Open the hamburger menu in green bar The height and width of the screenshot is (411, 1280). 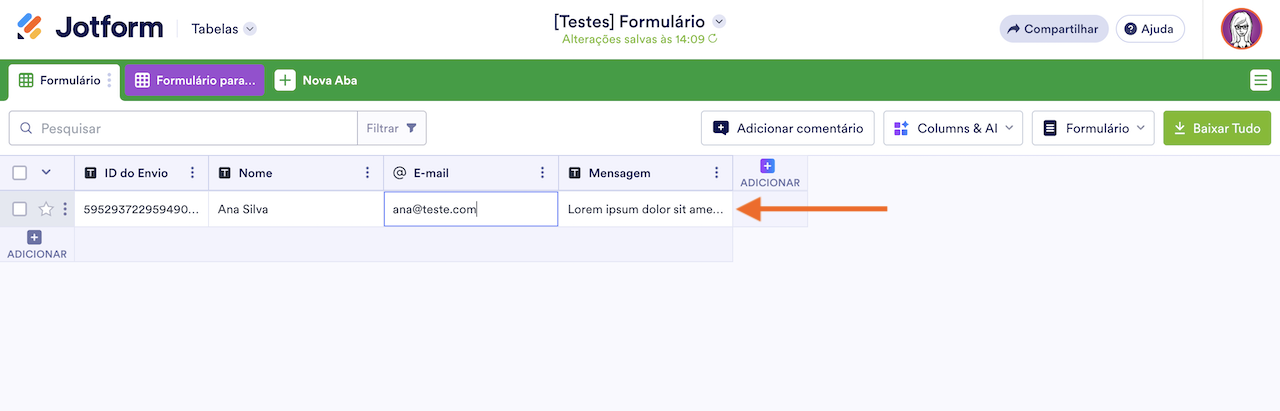1260,80
